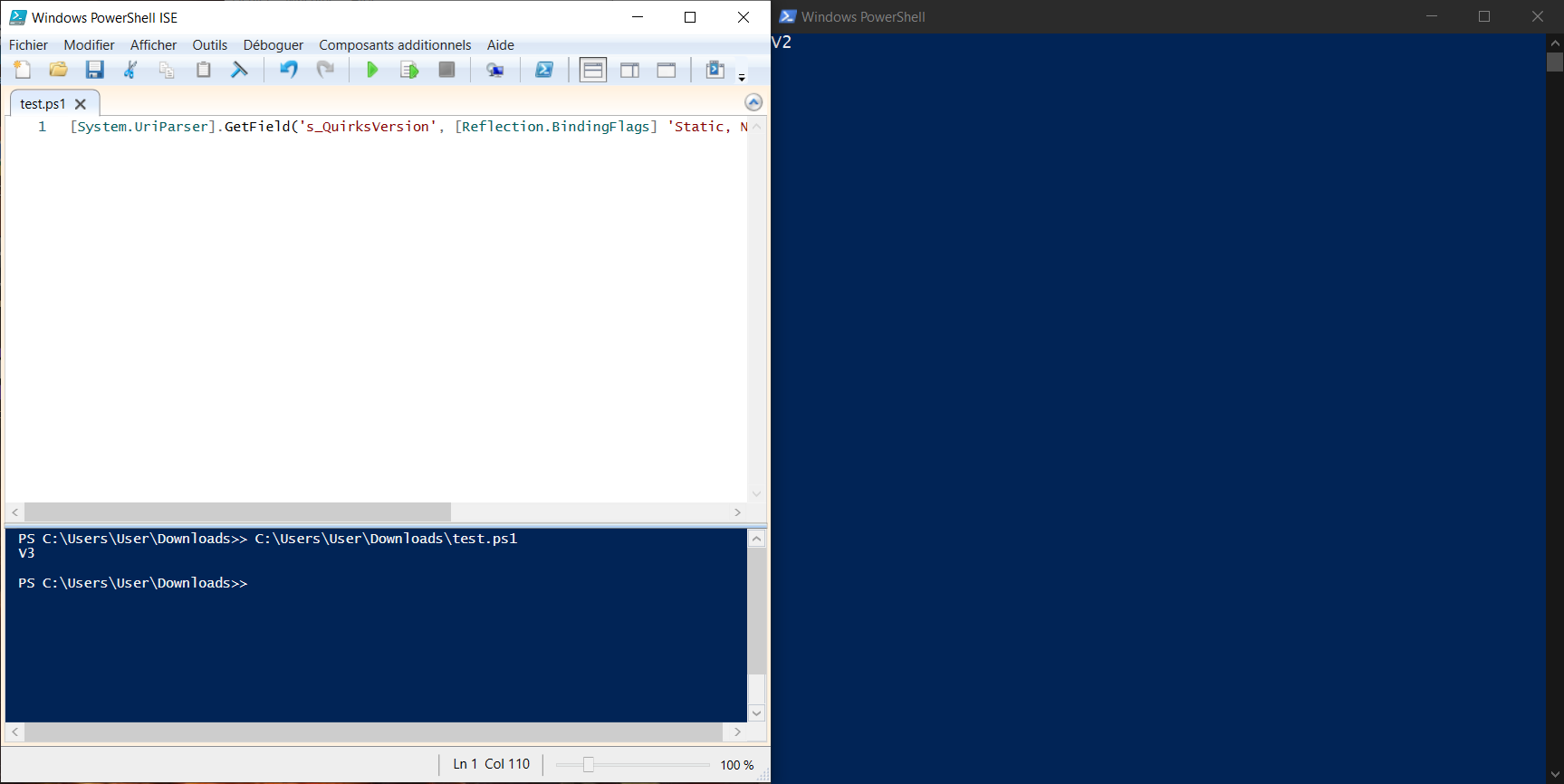Viewport: 1564px width, 784px height.
Task: Show script pane on right layout icon
Action: pos(630,70)
